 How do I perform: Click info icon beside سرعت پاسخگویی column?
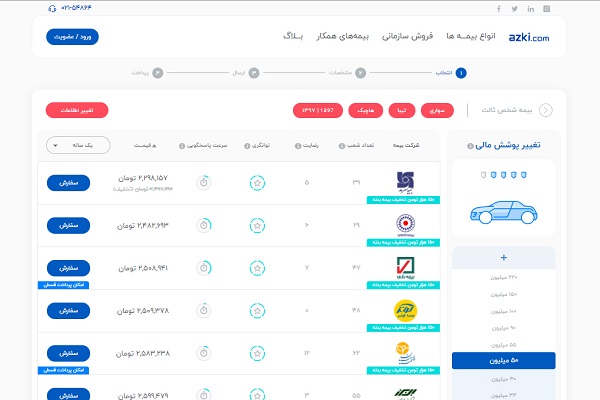pos(182,146)
